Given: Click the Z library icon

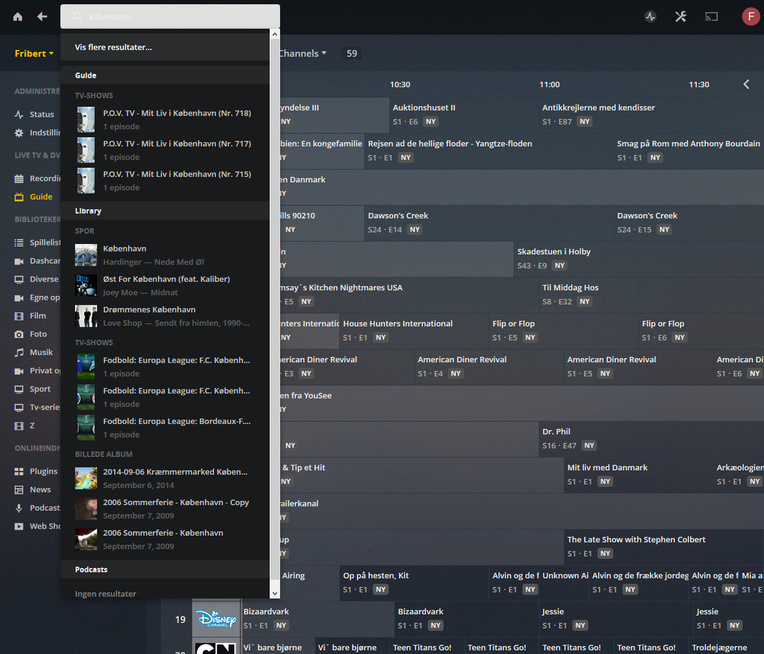Looking at the screenshot, I should click(x=19, y=426).
